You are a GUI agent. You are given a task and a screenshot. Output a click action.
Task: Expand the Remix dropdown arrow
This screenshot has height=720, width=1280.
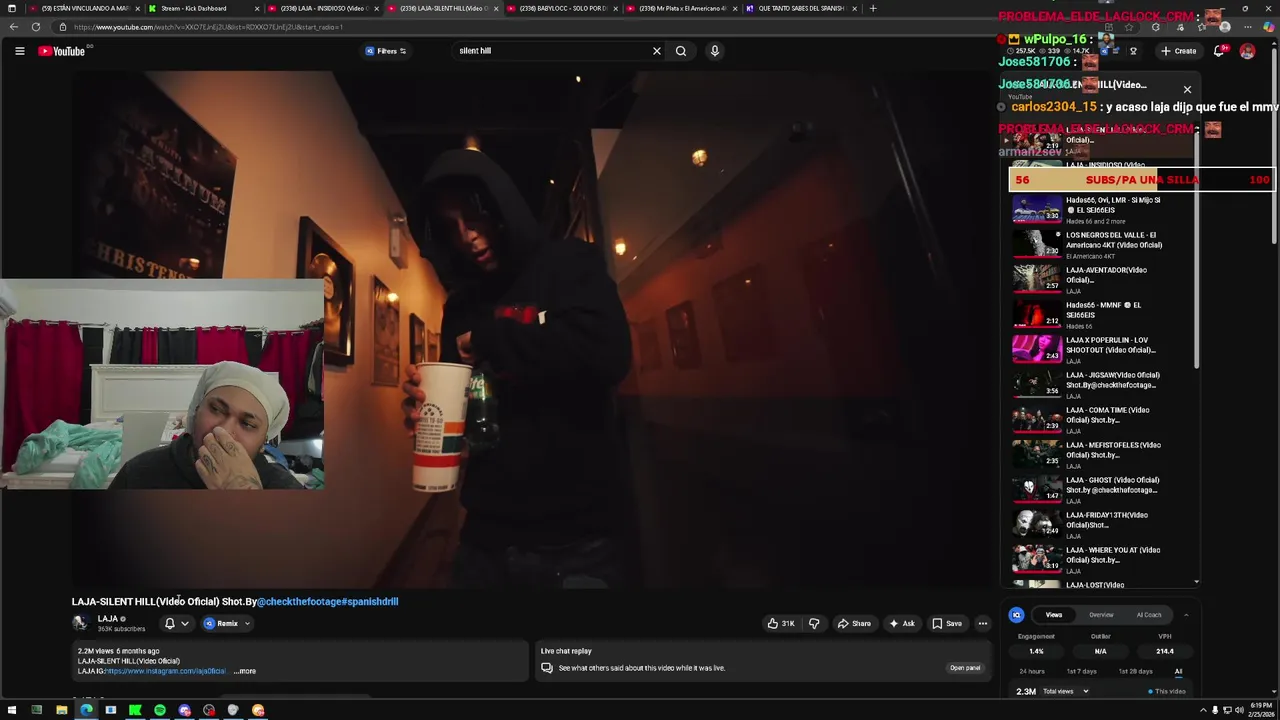pyautogui.click(x=247, y=624)
